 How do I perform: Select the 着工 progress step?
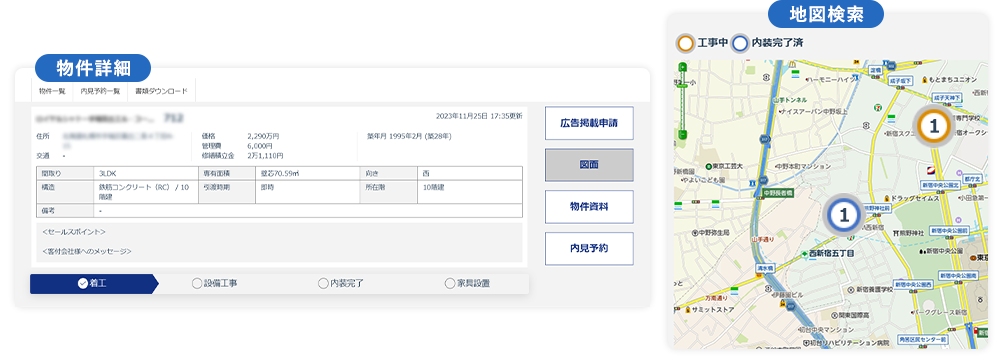coord(93,284)
